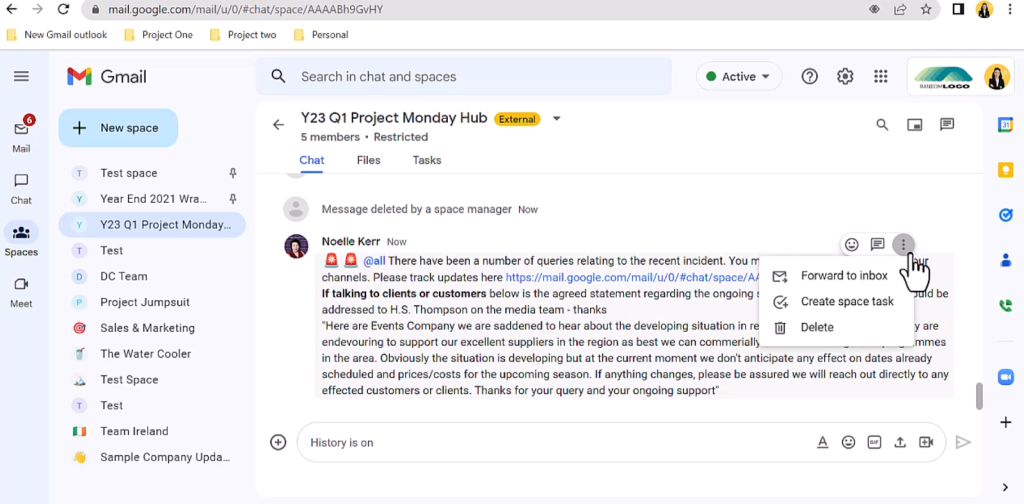Open the Project One bookmark folder
This screenshot has height=504, width=1024.
[158, 35]
